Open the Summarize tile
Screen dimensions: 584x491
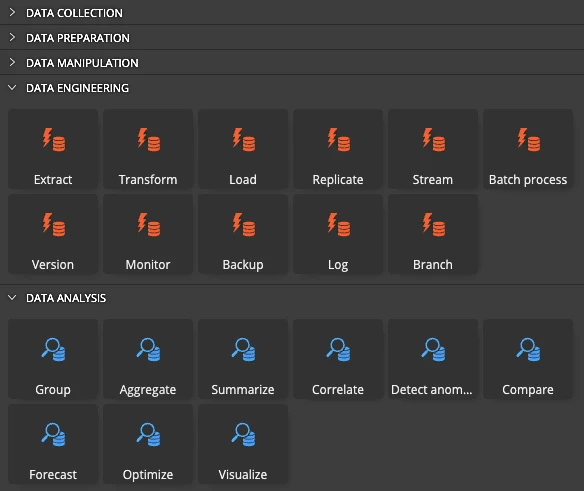pos(243,359)
